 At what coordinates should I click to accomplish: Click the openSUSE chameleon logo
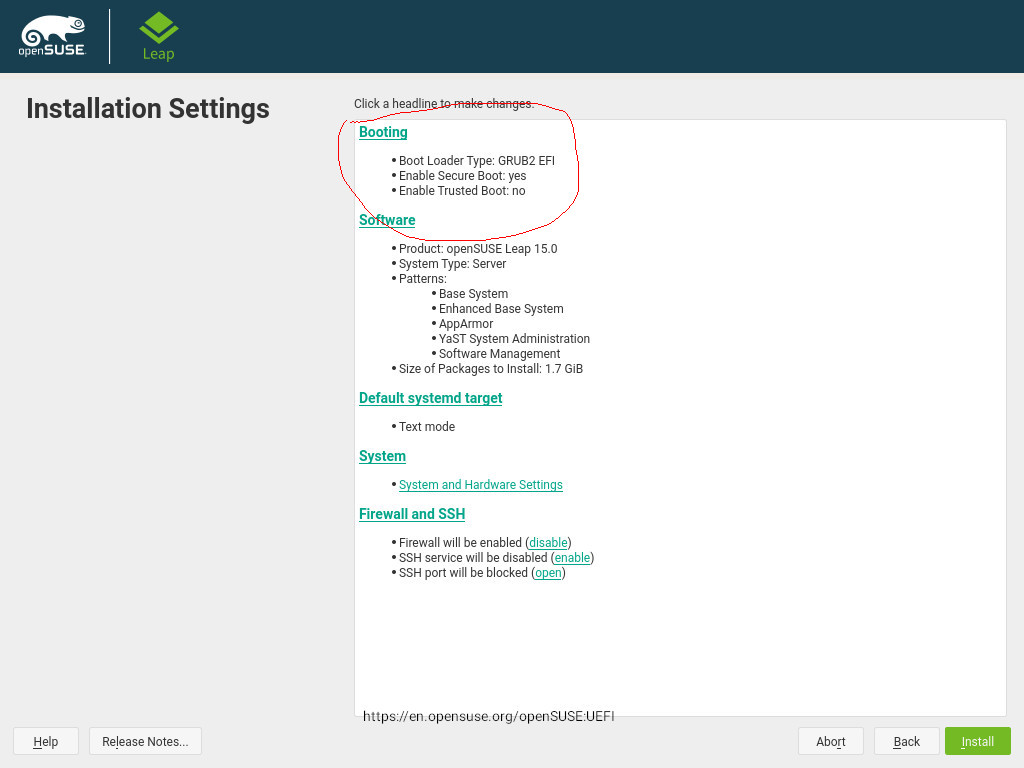(x=52, y=36)
